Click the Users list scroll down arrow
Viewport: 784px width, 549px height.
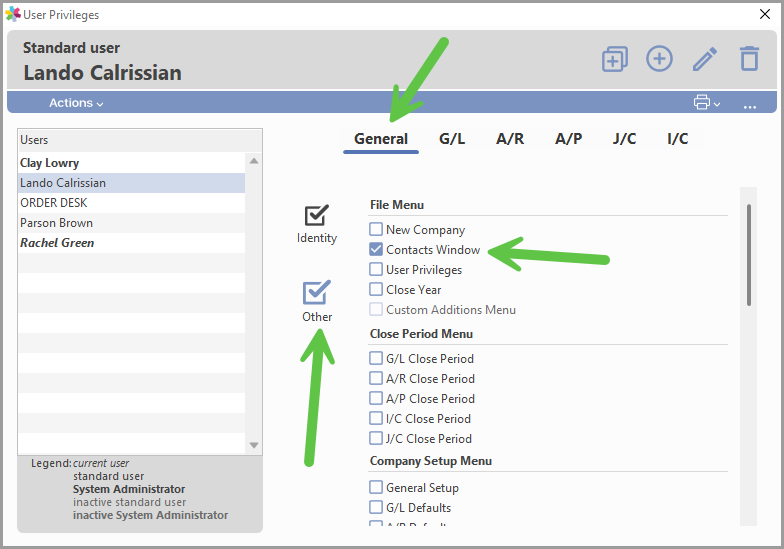click(254, 445)
